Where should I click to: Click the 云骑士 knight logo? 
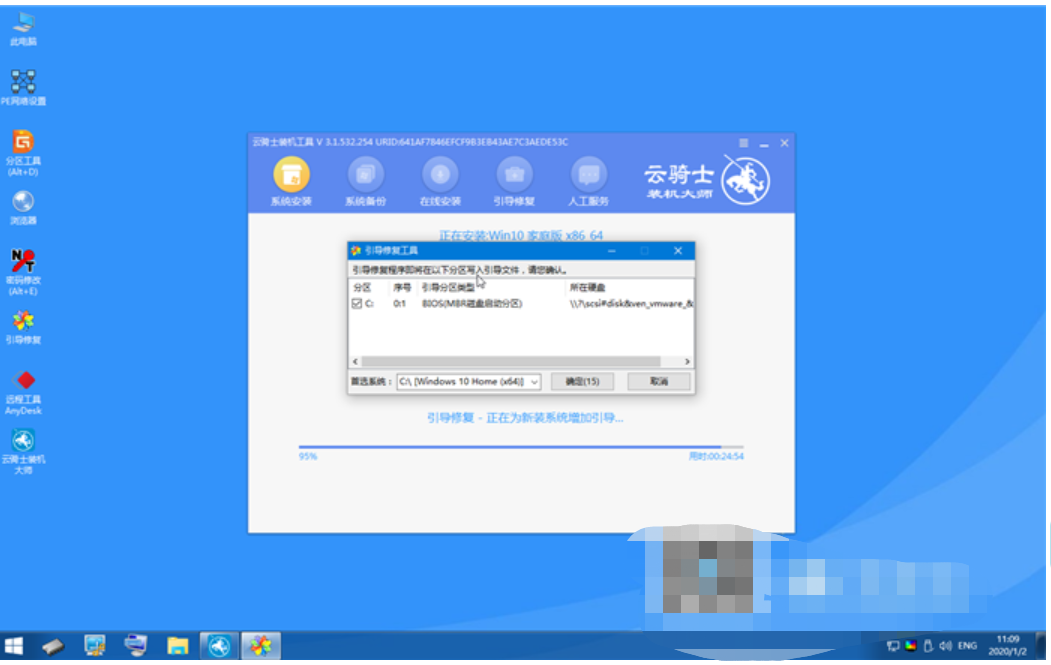click(x=745, y=180)
